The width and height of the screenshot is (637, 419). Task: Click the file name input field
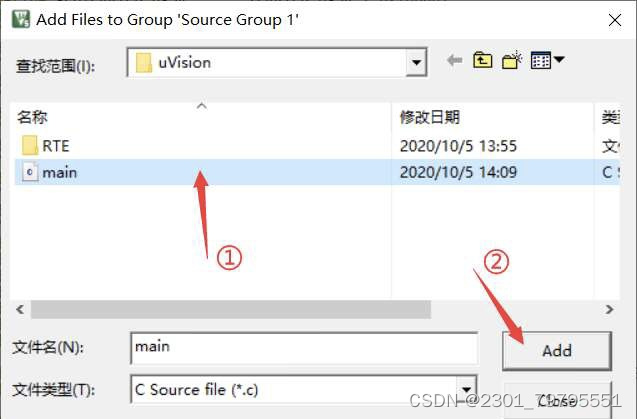pyautogui.click(x=304, y=348)
